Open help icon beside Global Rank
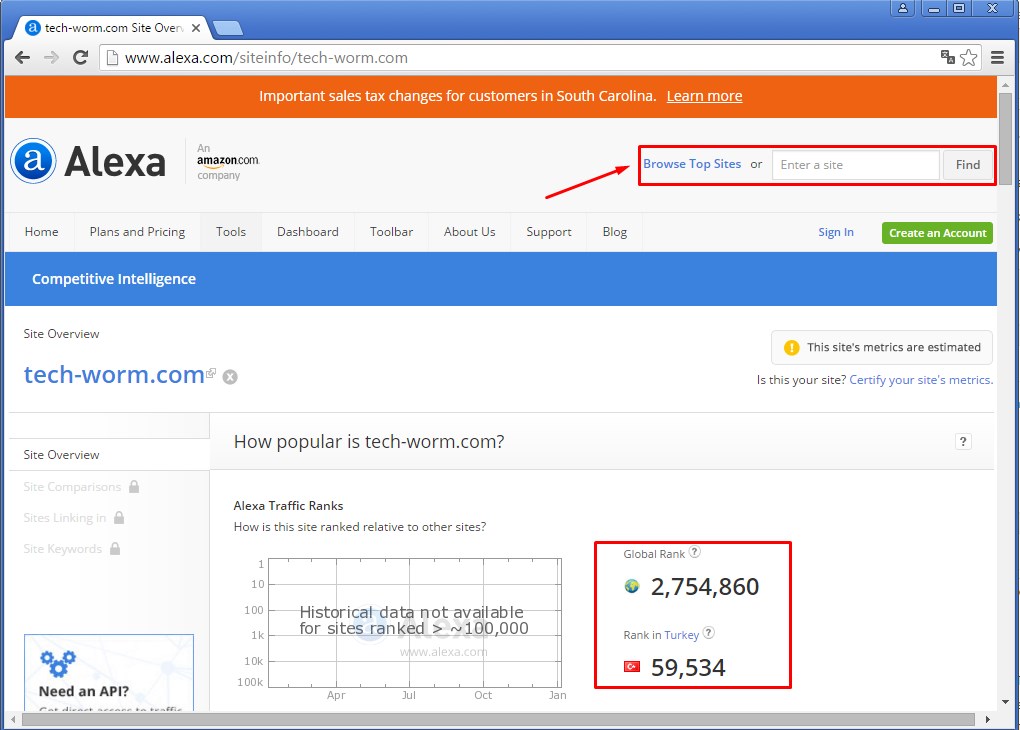The image size is (1020, 730). [695, 552]
